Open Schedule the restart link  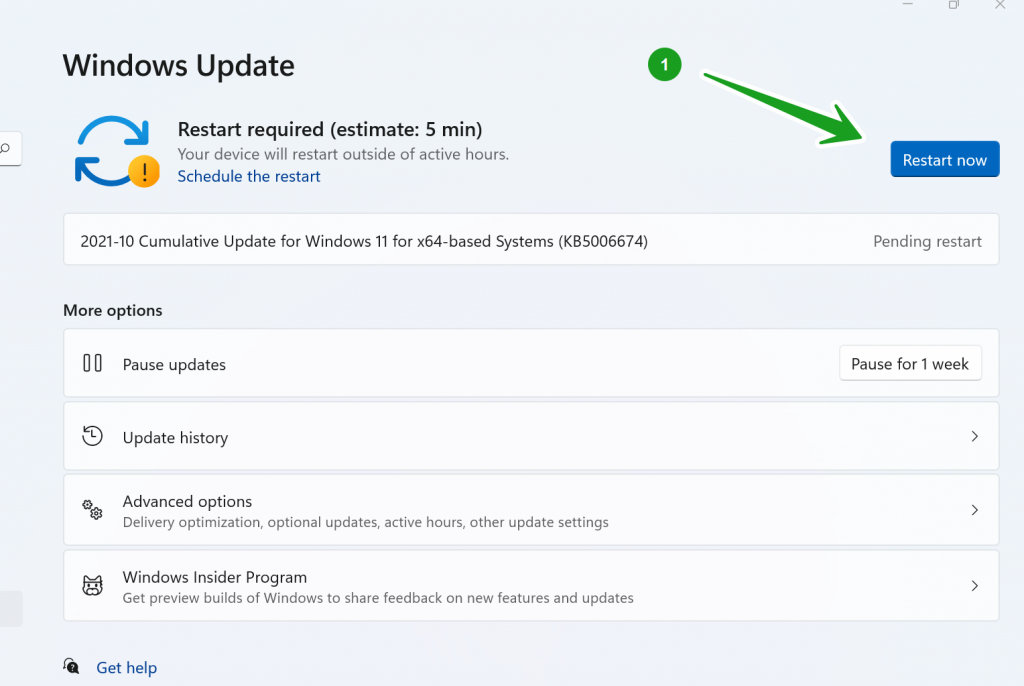(x=248, y=176)
